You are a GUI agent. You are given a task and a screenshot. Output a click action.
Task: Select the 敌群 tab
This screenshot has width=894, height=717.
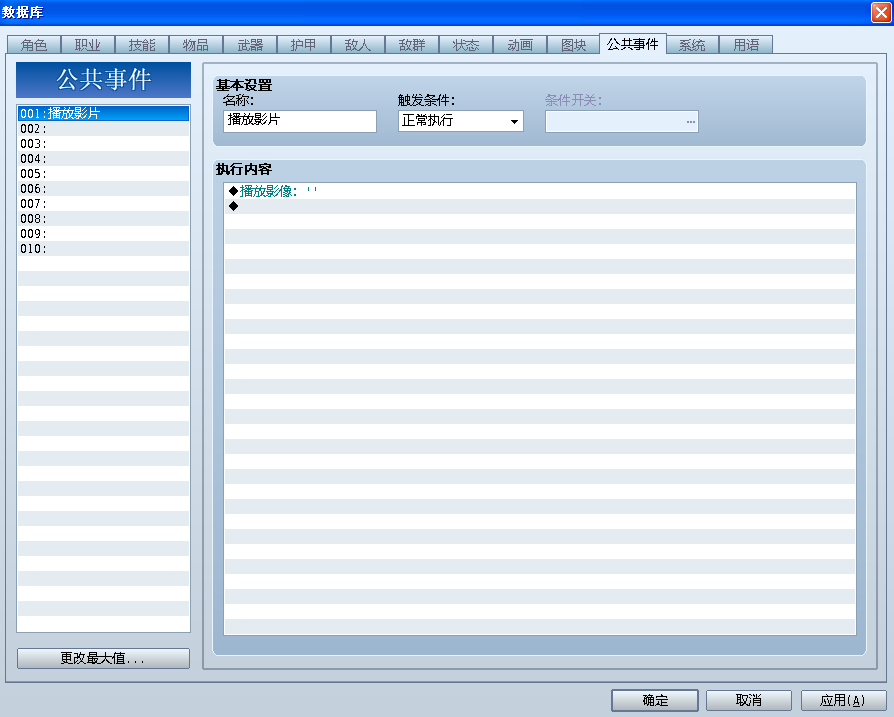coord(412,44)
